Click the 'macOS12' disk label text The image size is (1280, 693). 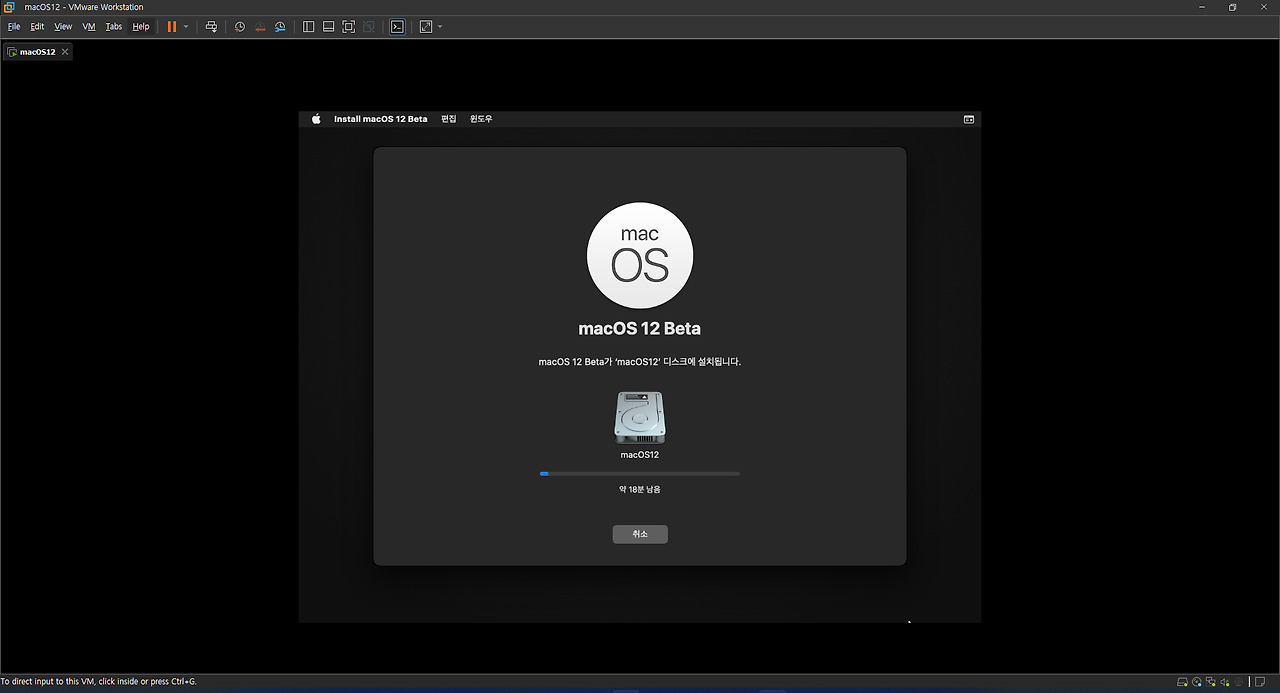640,455
